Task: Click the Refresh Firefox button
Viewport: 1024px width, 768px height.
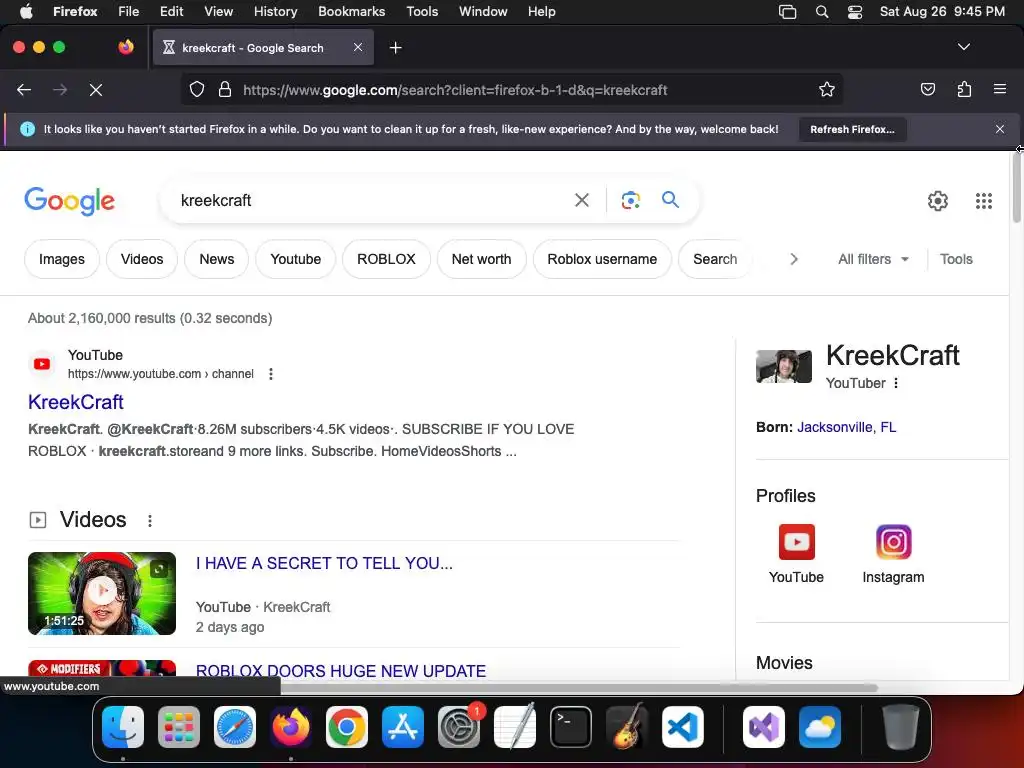Action: (x=852, y=129)
